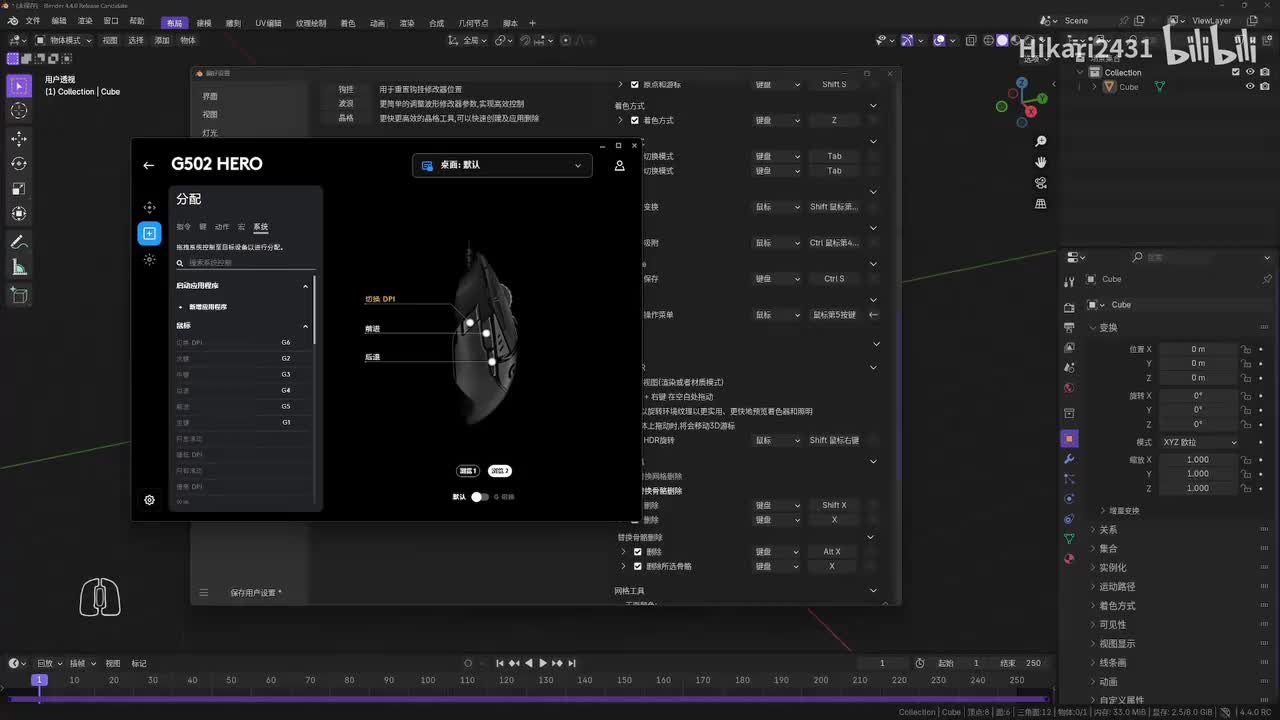Click the G HUB user account icon
This screenshot has height=720, width=1280.
click(619, 165)
